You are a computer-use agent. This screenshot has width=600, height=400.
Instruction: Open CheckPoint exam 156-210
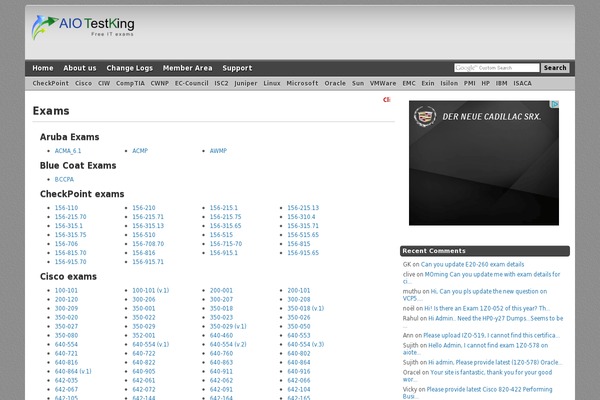[144, 208]
